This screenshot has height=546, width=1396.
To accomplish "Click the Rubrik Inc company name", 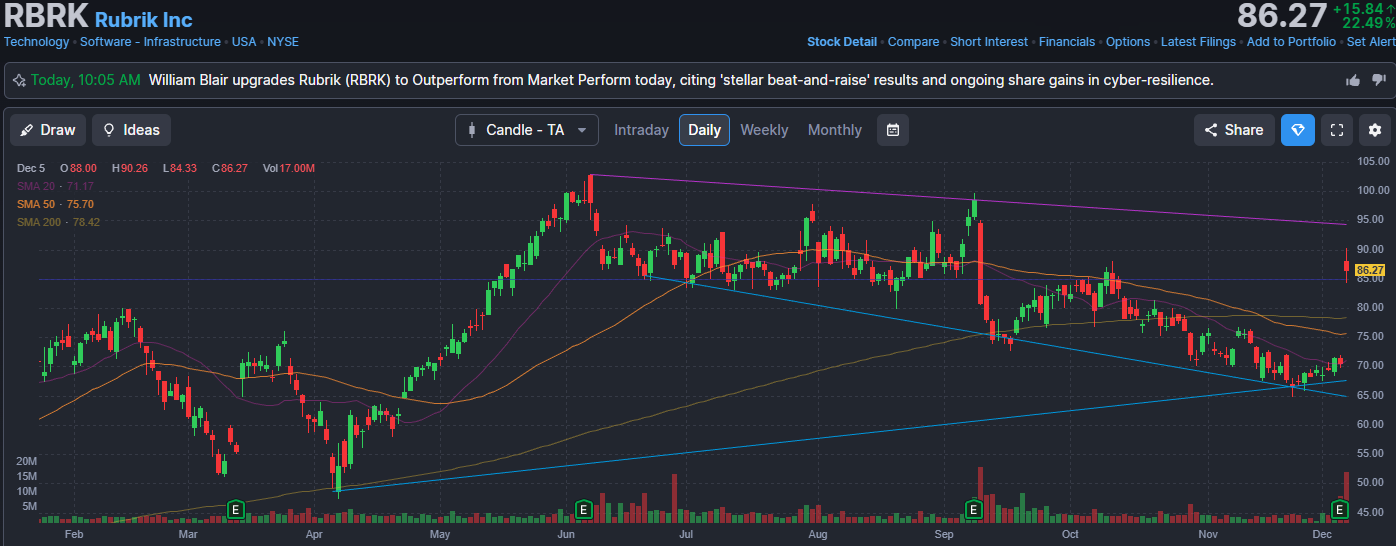I will pos(143,19).
